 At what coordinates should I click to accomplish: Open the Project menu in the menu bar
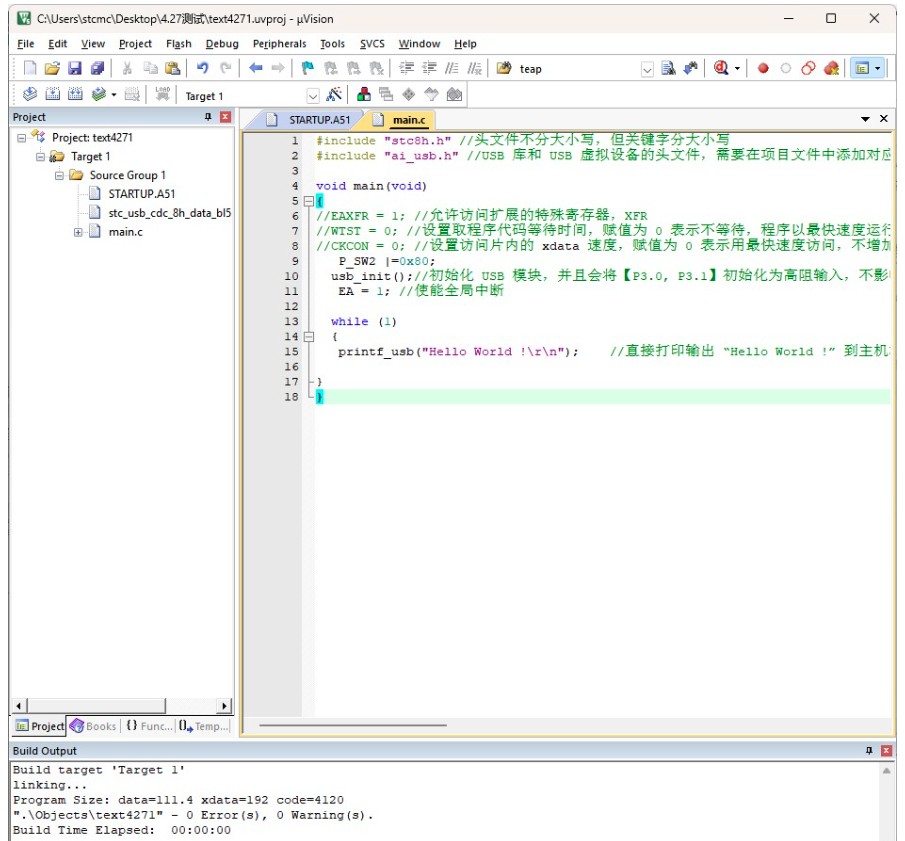coord(135,44)
